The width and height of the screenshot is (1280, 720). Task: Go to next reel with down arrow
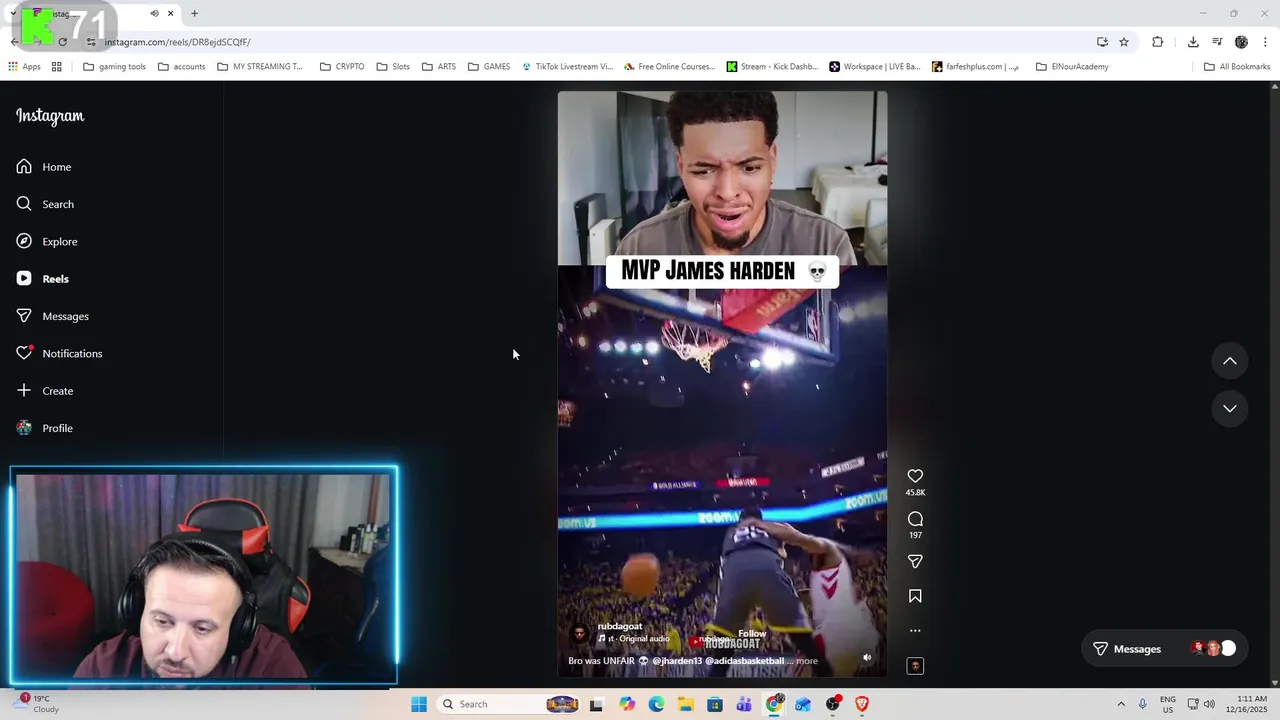pyautogui.click(x=1230, y=408)
